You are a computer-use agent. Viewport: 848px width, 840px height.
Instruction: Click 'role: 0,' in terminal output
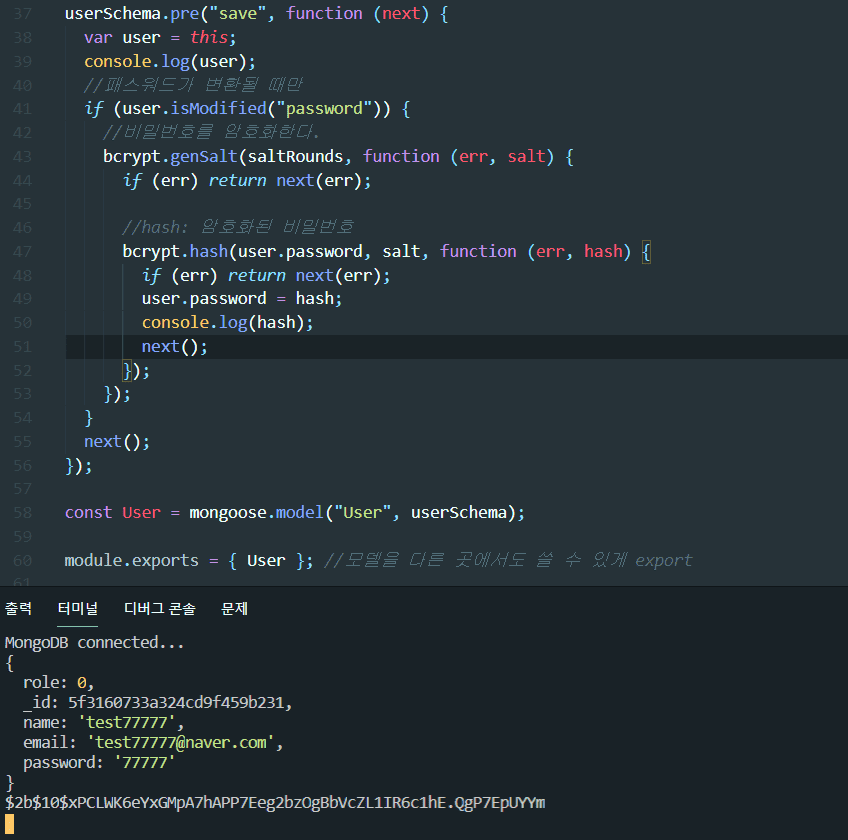pos(58,683)
